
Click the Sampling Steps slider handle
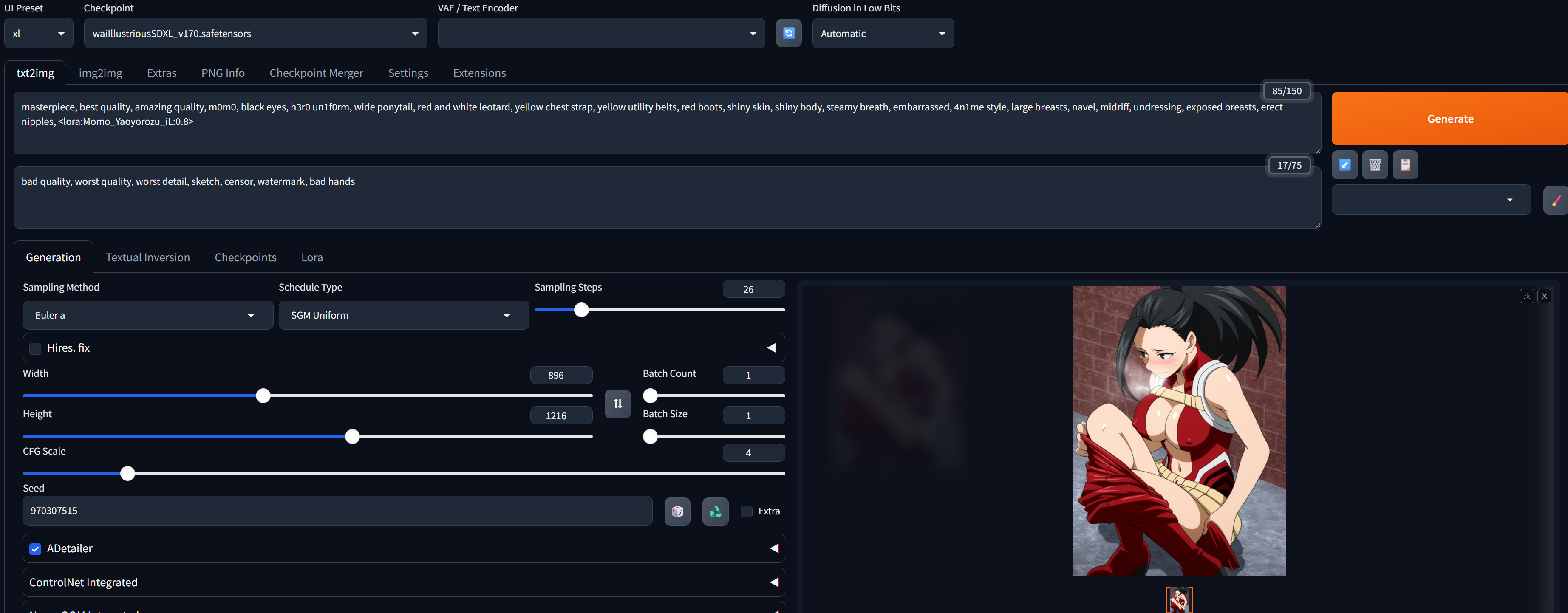point(581,310)
